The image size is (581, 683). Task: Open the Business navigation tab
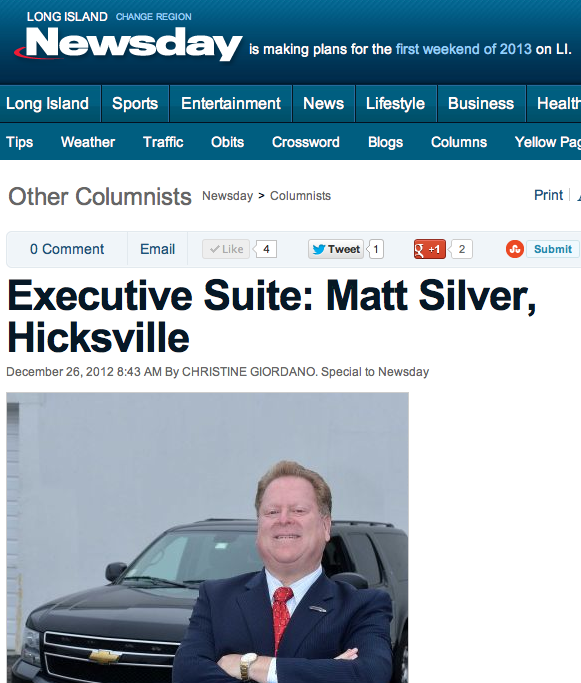pos(481,104)
